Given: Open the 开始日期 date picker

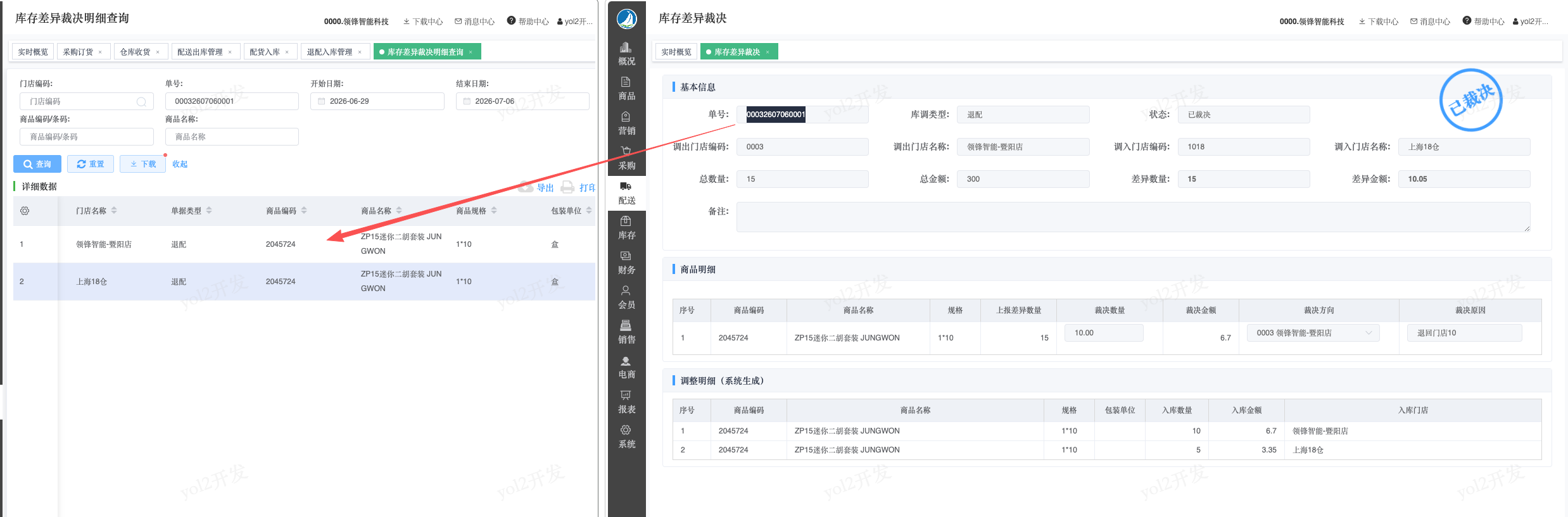Looking at the screenshot, I should point(377,101).
